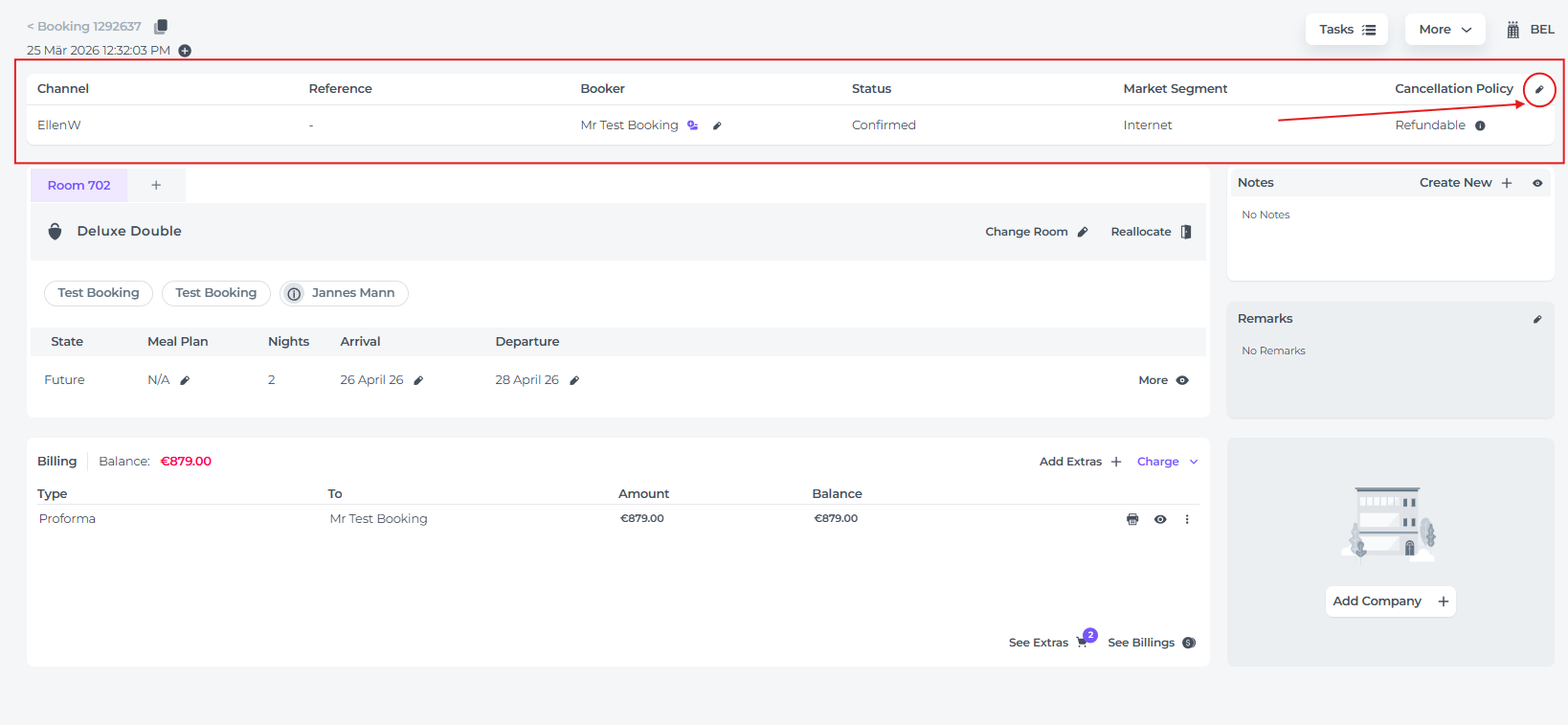
Task: Click the Reallocate room door icon
Action: [1186, 232]
